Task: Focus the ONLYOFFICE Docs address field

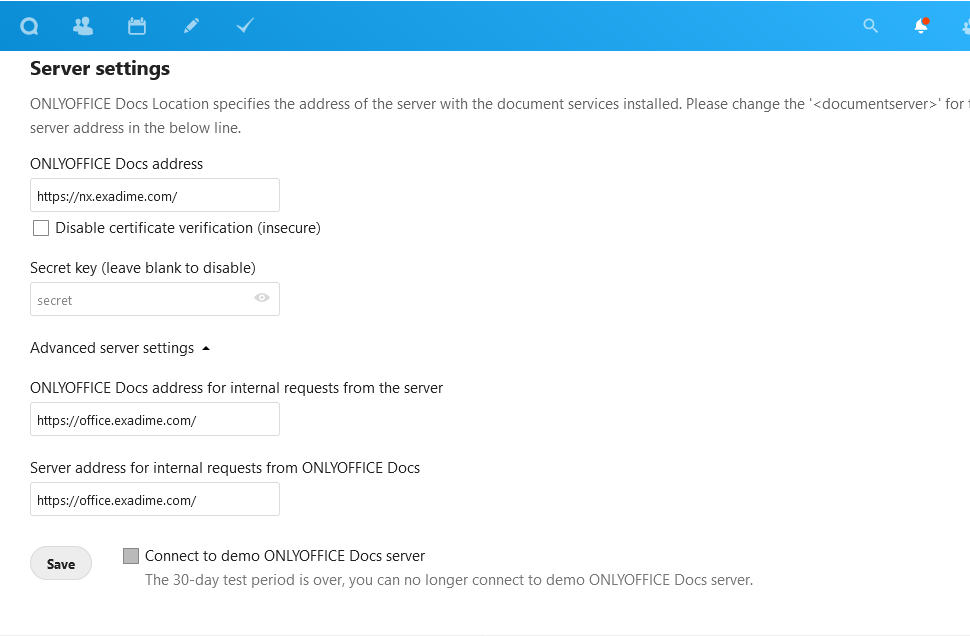Action: 155,196
